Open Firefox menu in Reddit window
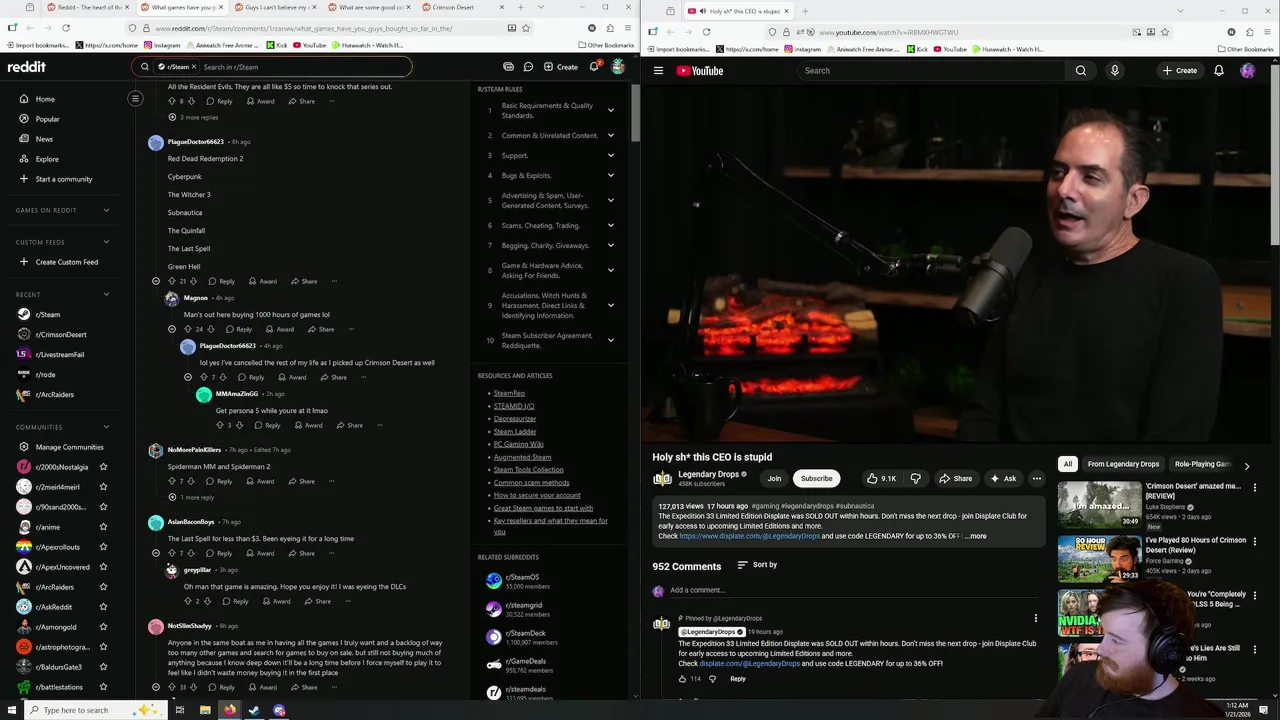The height and width of the screenshot is (720, 1280). (629, 28)
